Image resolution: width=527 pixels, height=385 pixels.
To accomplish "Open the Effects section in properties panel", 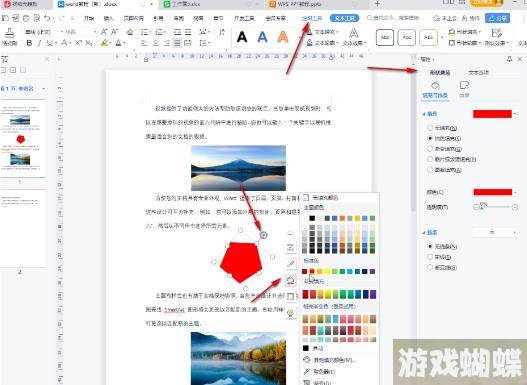I will [x=464, y=89].
